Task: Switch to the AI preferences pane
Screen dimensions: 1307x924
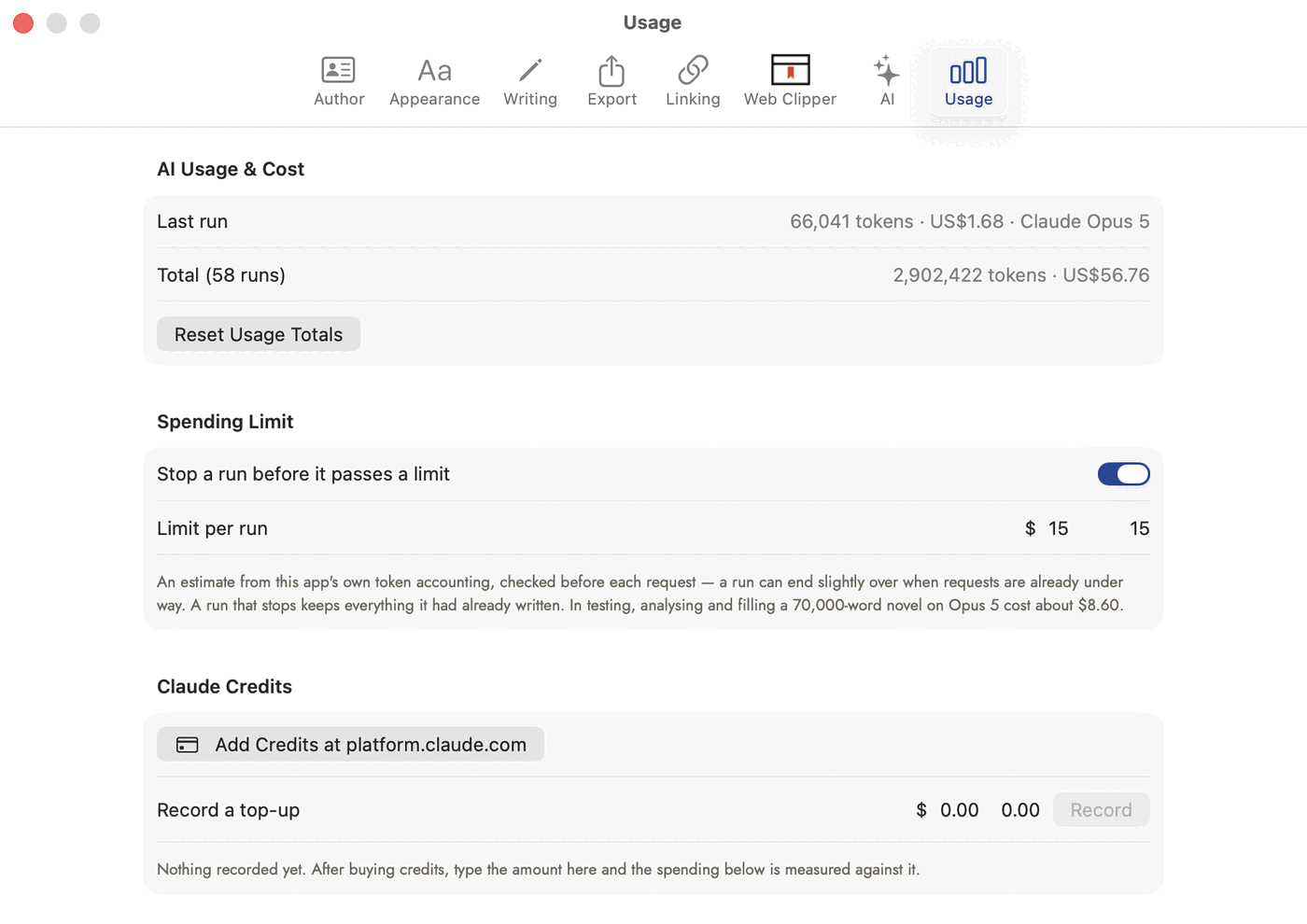Action: click(887, 82)
